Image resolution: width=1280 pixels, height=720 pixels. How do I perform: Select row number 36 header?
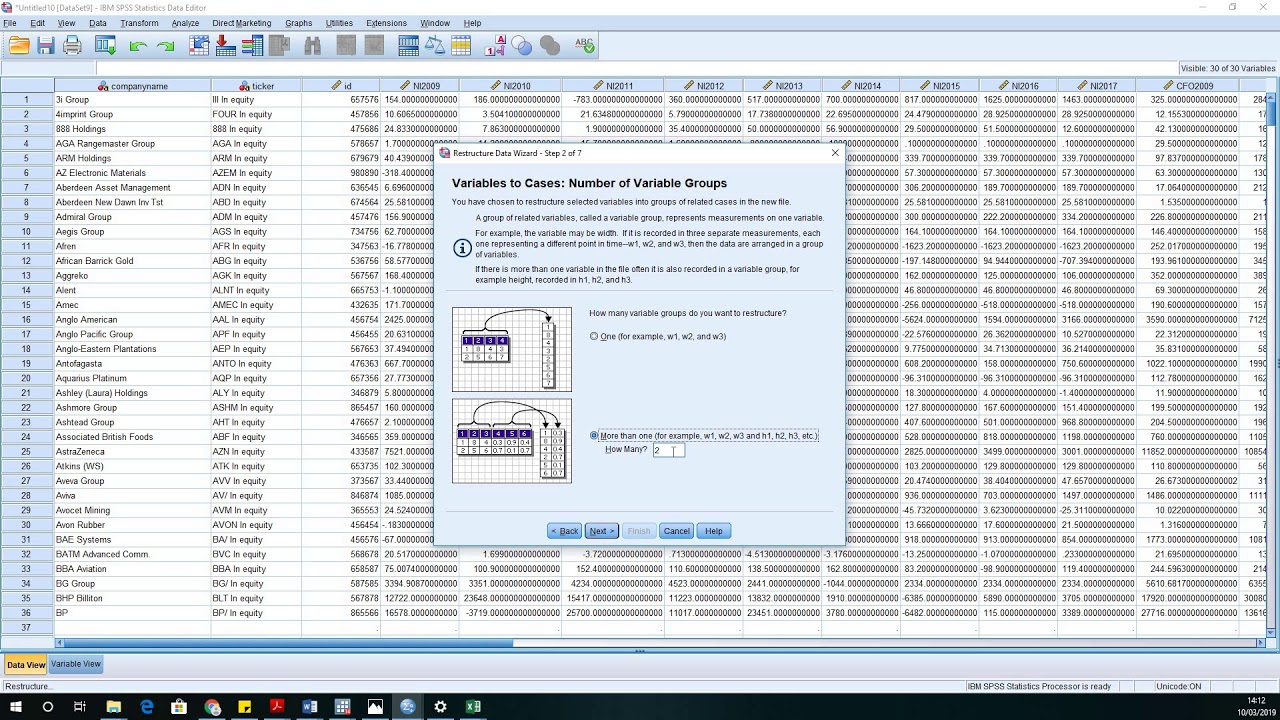[27, 613]
